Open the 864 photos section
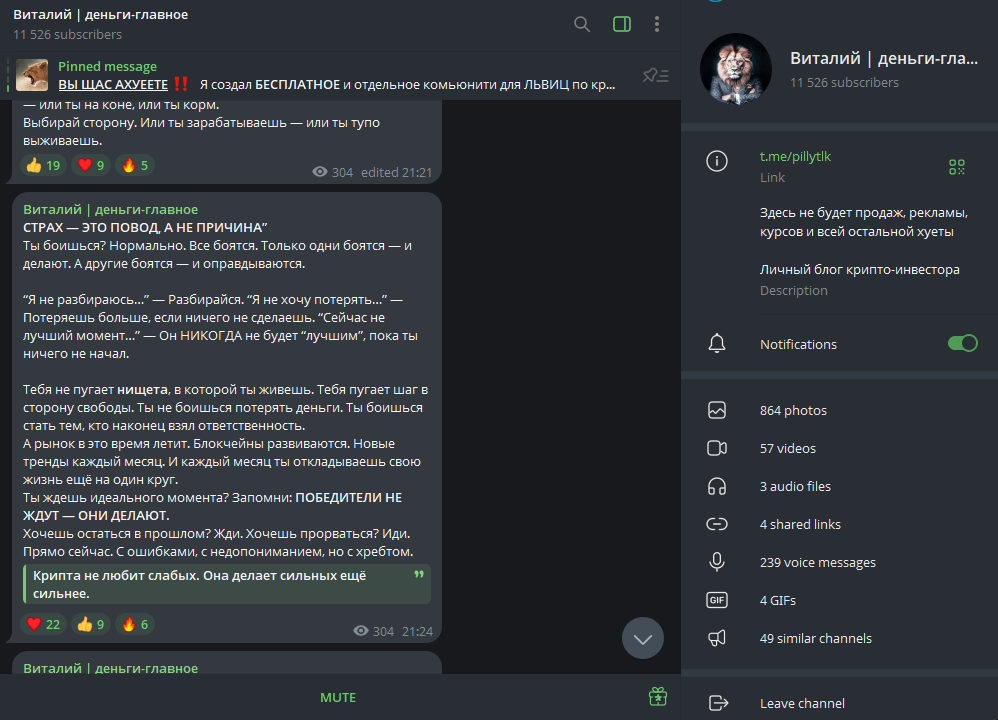Image resolution: width=998 pixels, height=720 pixels. 793,410
